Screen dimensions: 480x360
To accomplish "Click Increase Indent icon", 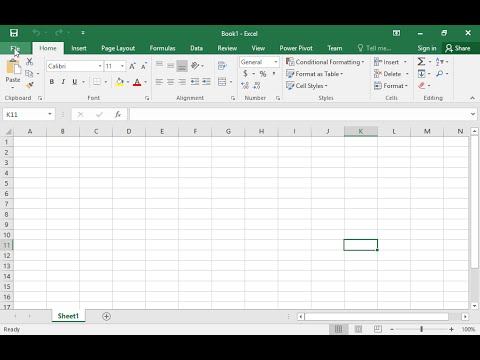I will pos(206,82).
